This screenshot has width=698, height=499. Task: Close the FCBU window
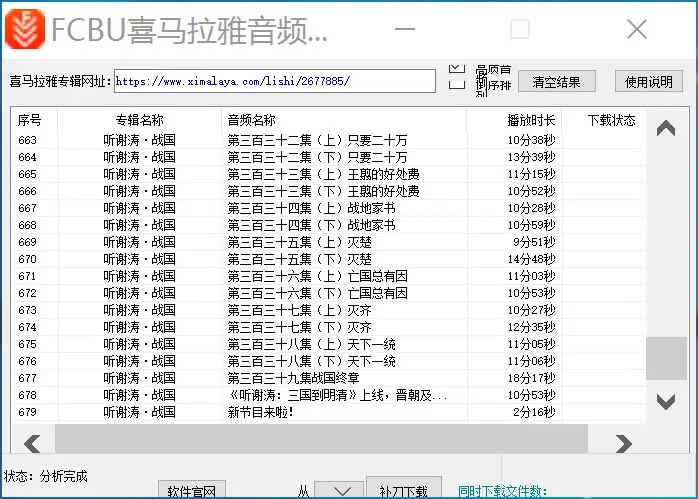[x=637, y=29]
